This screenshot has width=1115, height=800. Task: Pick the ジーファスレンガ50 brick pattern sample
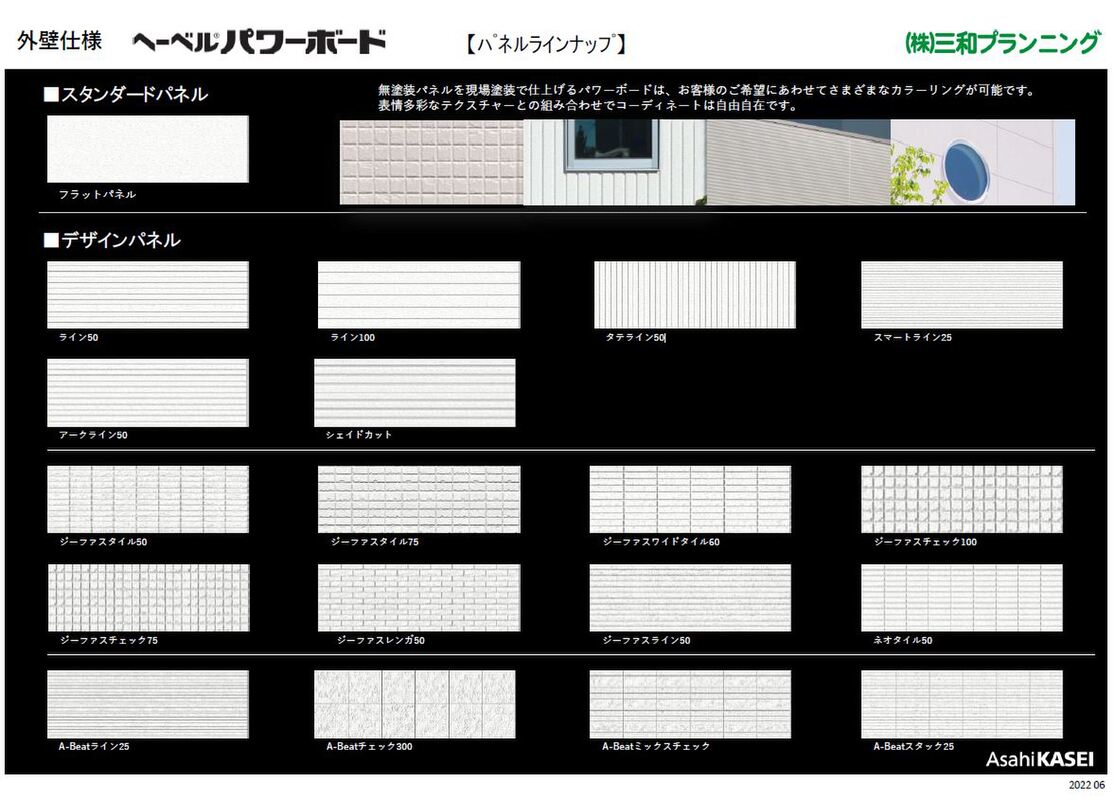point(418,598)
